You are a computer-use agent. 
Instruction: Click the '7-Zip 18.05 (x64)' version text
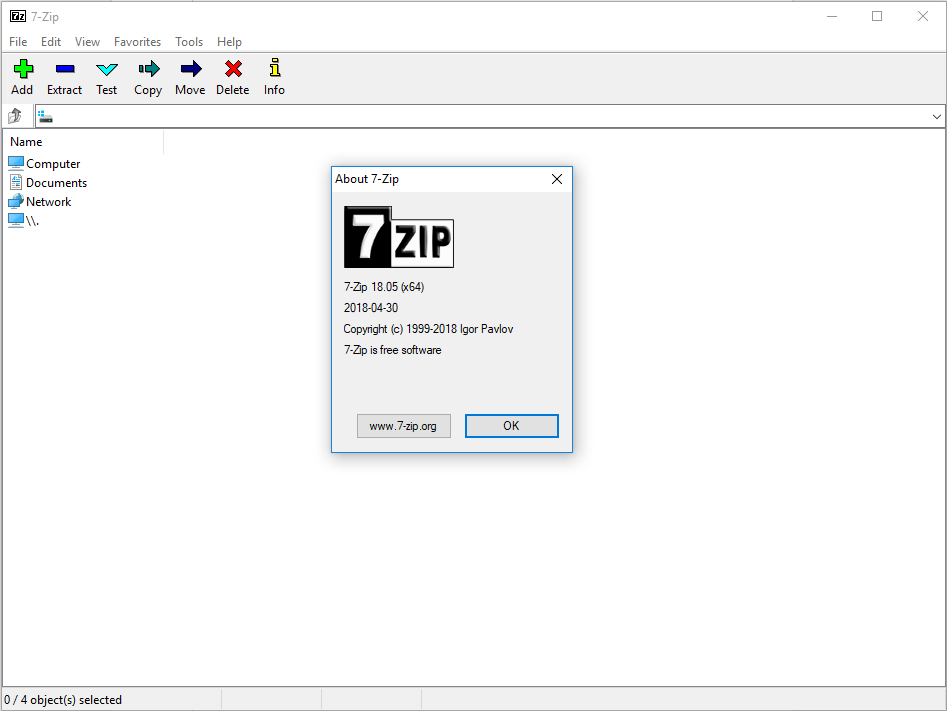coord(384,287)
